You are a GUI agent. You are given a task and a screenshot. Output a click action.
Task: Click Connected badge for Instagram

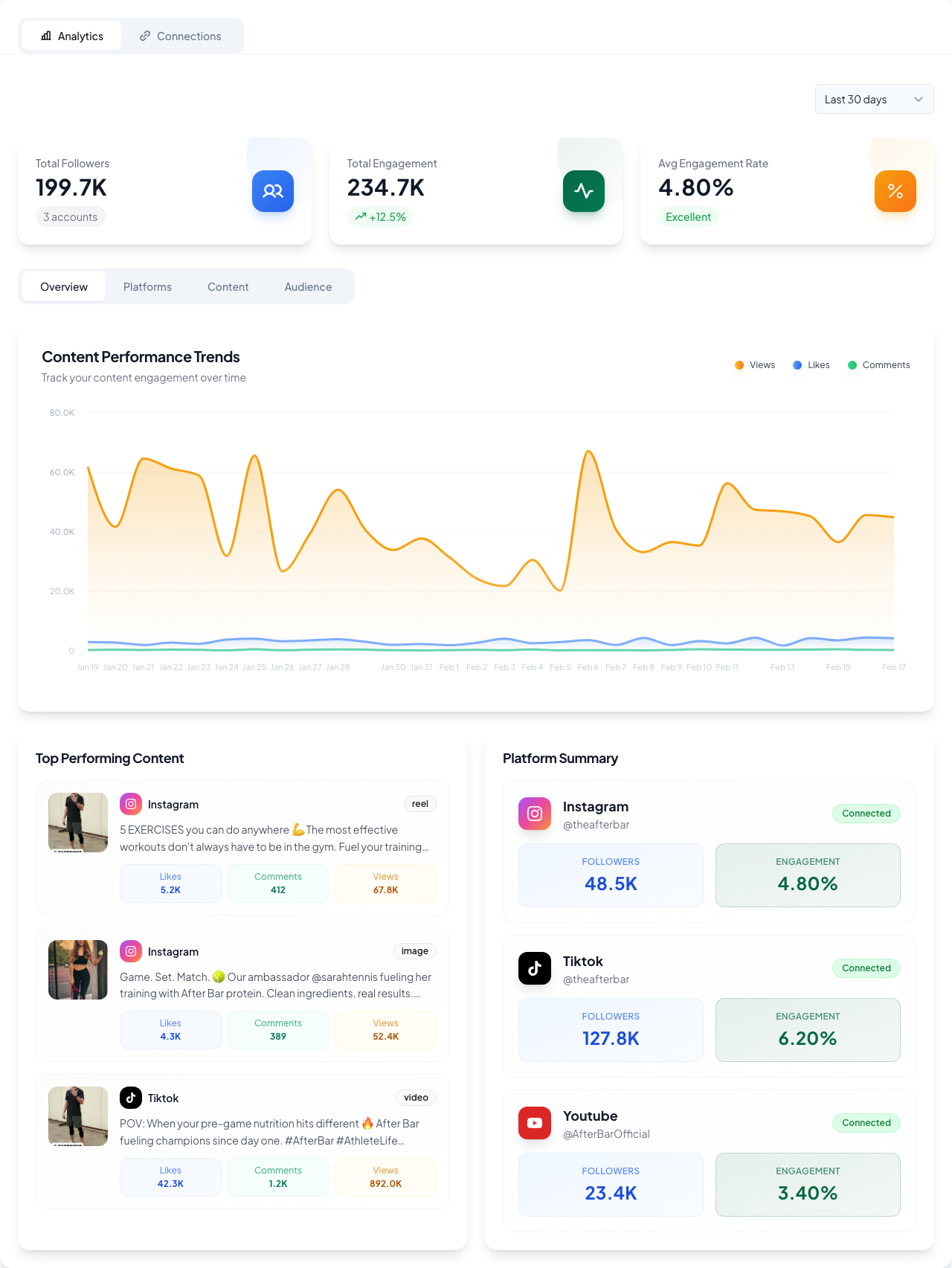[866, 814]
